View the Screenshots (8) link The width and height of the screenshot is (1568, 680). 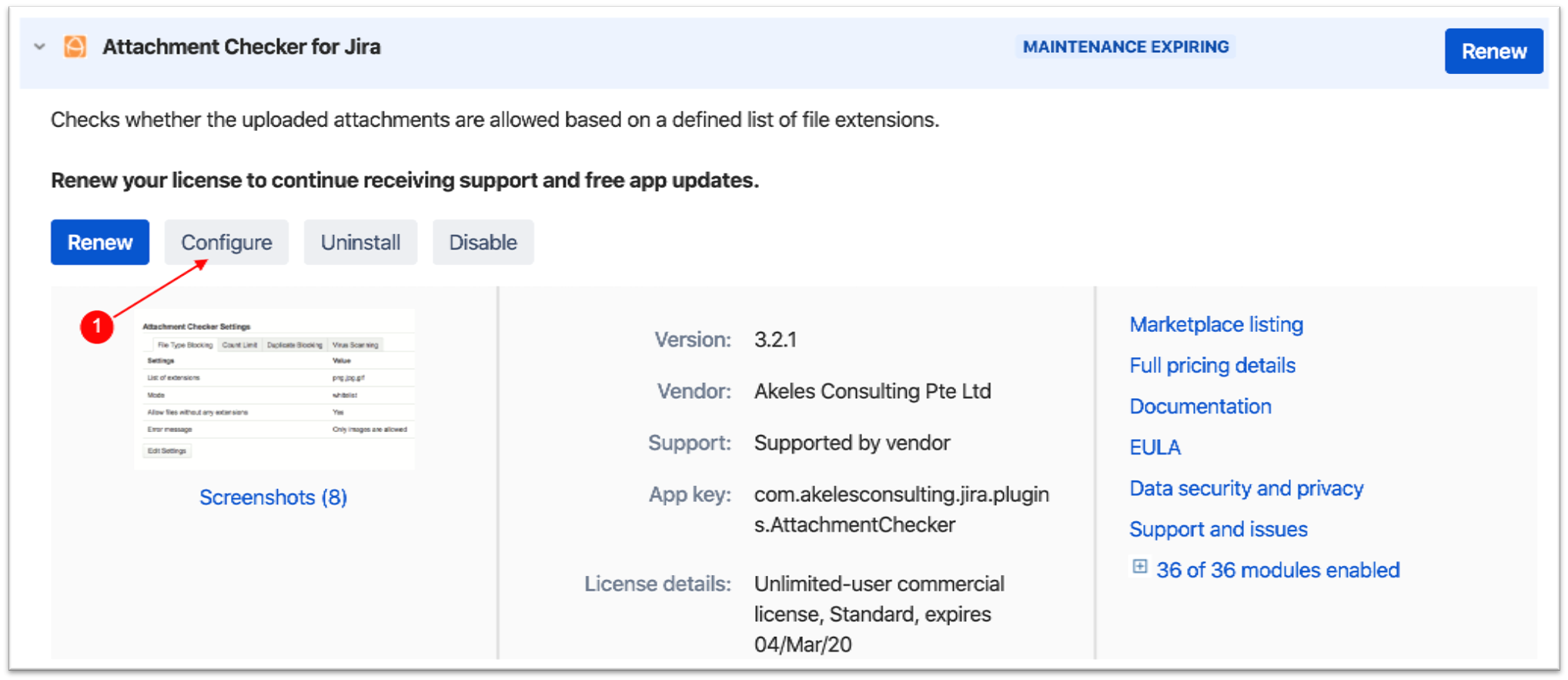pos(273,497)
